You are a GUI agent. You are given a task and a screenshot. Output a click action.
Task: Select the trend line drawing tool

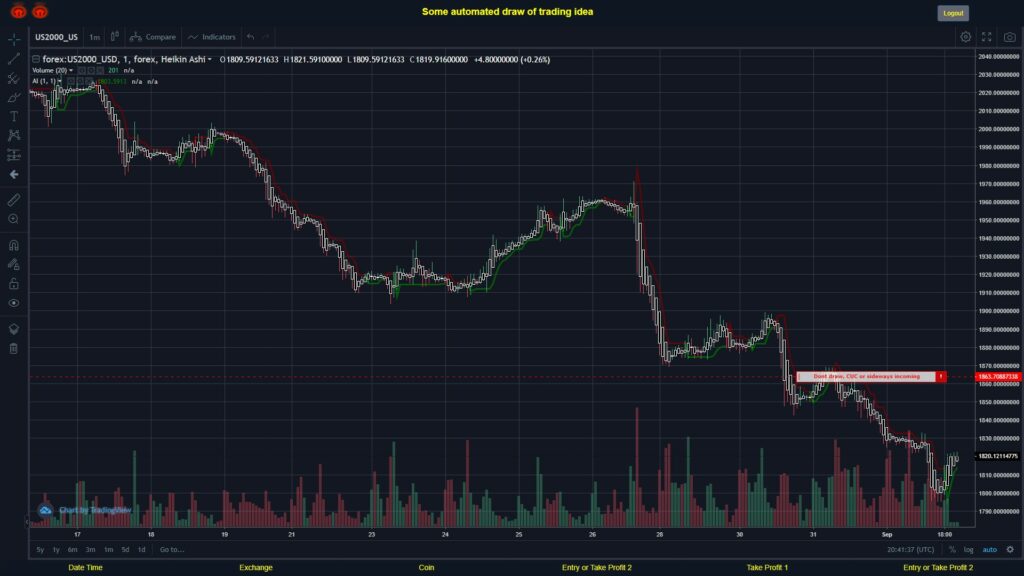pyautogui.click(x=14, y=59)
